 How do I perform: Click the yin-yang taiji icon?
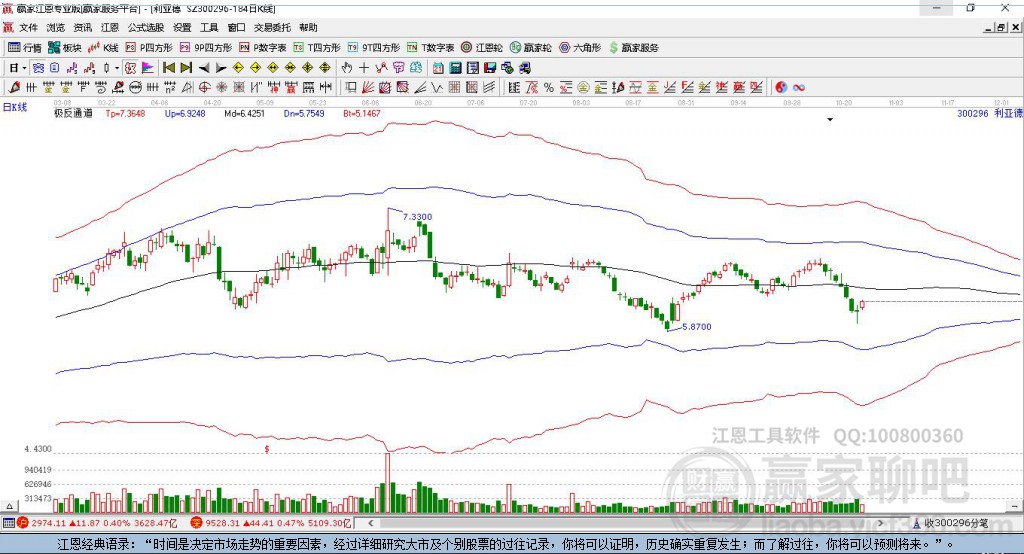coord(781,88)
